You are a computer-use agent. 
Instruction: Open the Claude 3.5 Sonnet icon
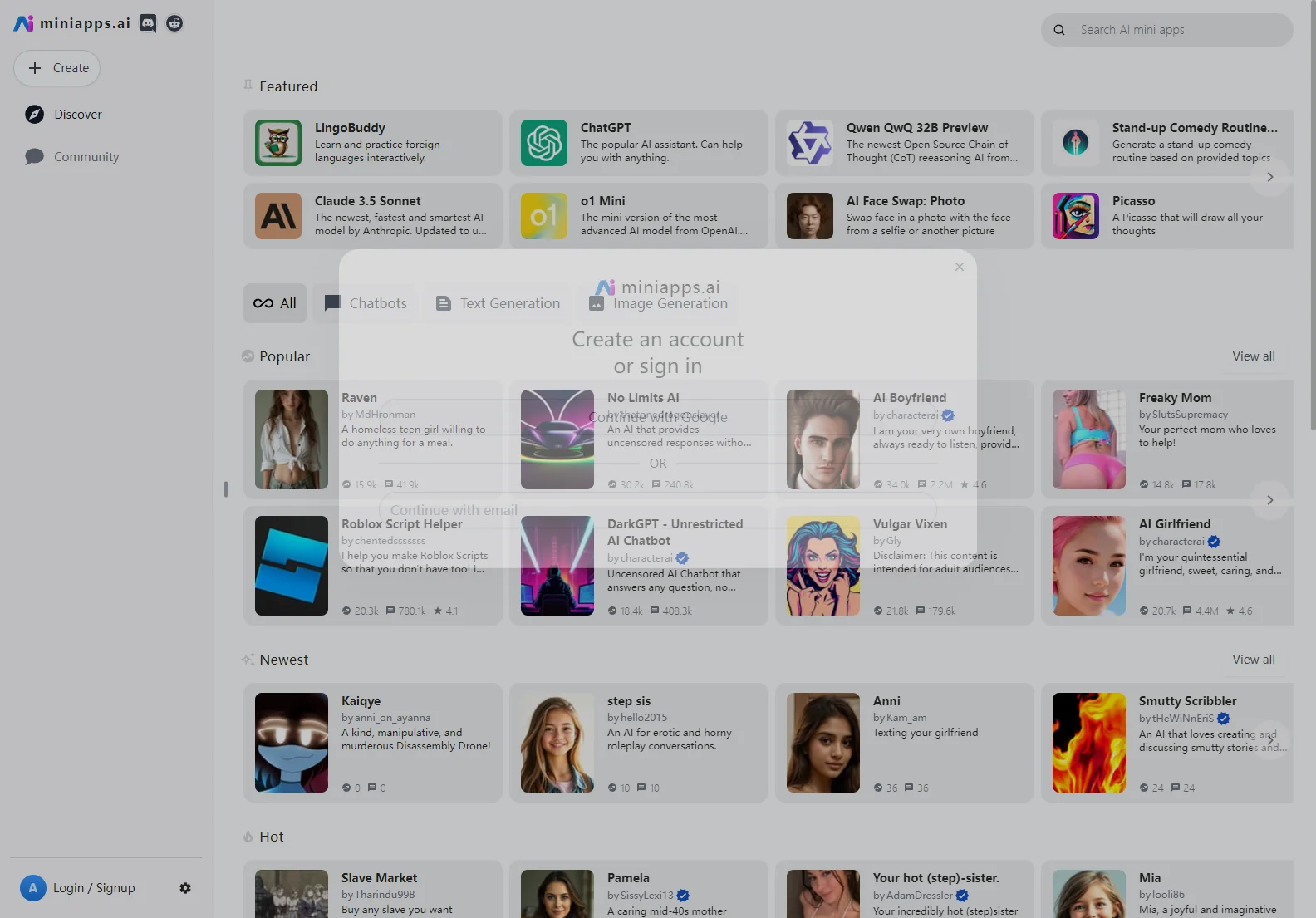(x=278, y=216)
